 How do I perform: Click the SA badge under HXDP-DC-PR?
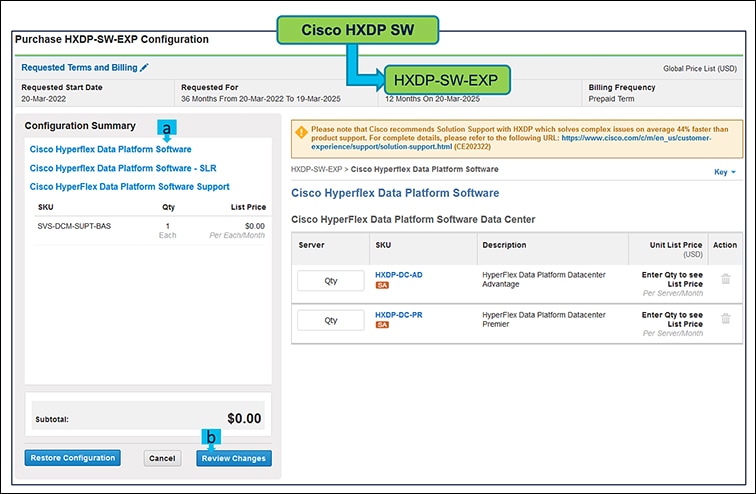(x=382, y=325)
